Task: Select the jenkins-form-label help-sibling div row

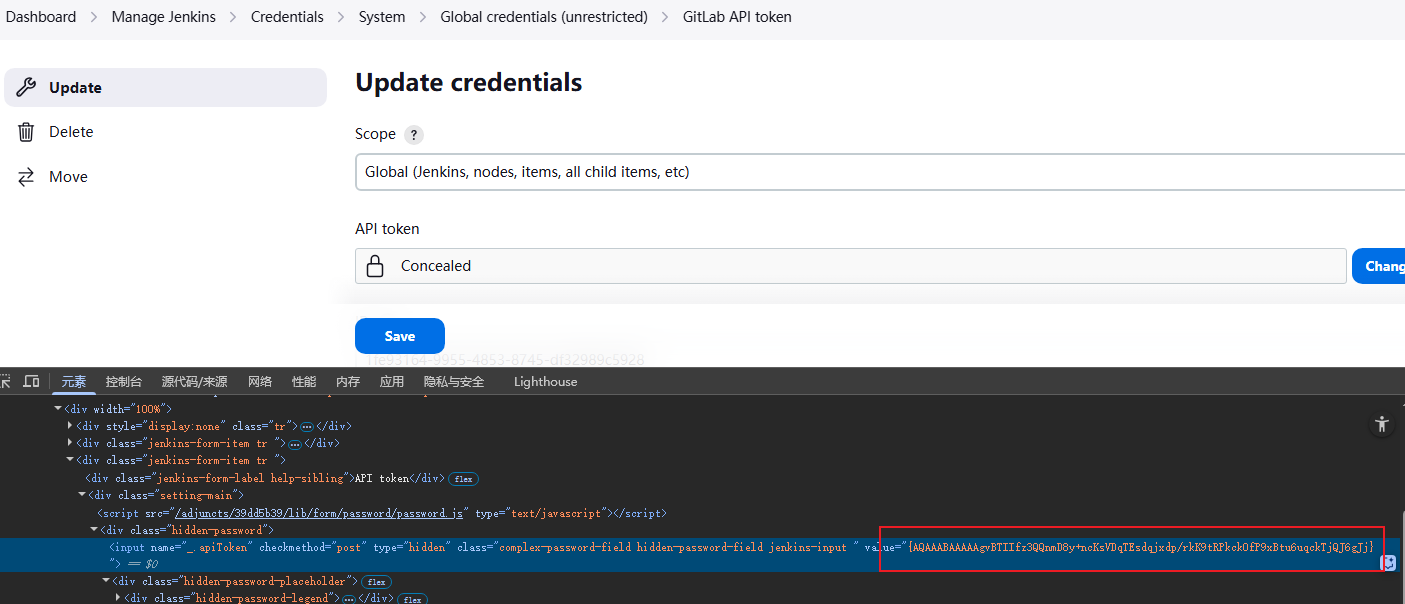Action: 265,478
